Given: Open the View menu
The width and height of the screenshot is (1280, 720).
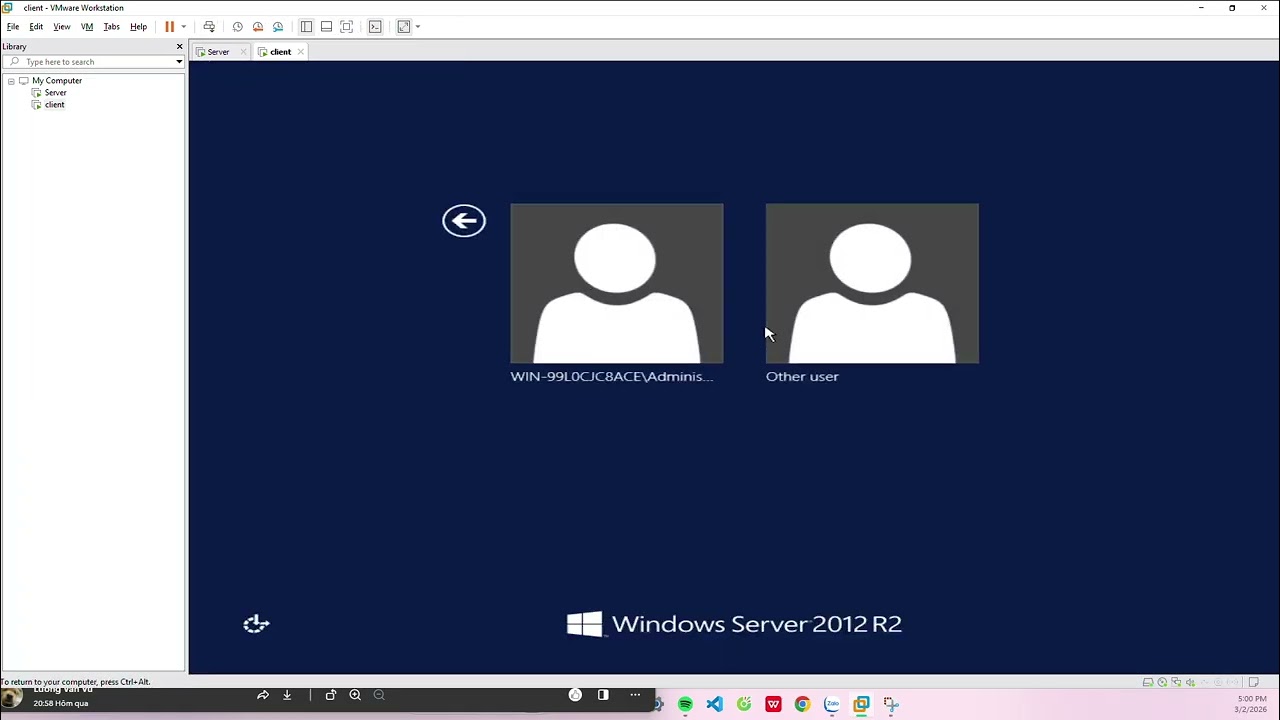Looking at the screenshot, I should click(x=62, y=27).
